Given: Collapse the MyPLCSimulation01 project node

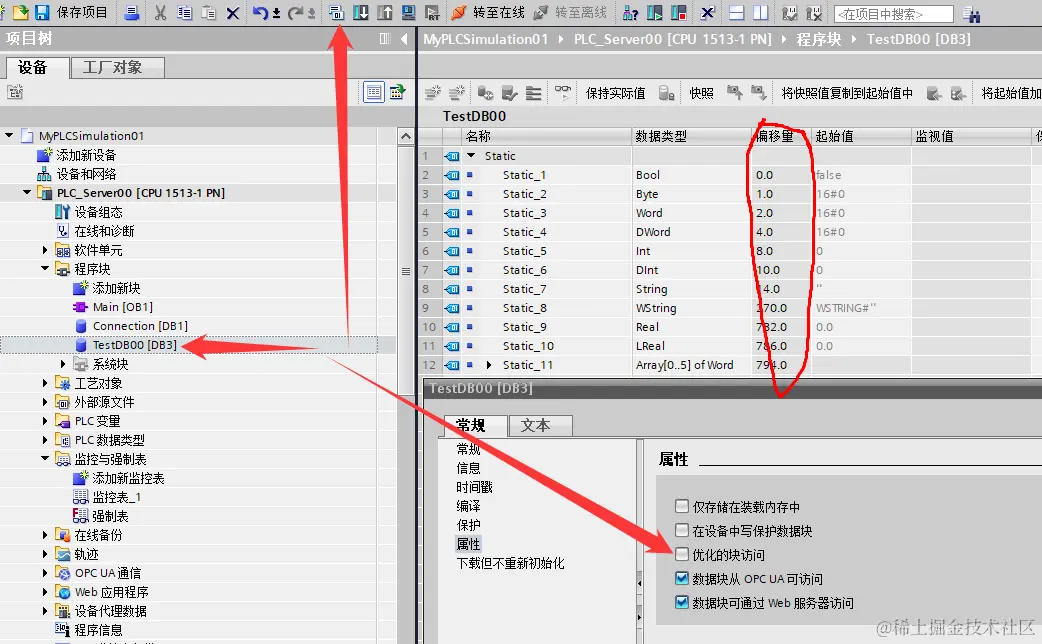Looking at the screenshot, I should pos(9,136).
